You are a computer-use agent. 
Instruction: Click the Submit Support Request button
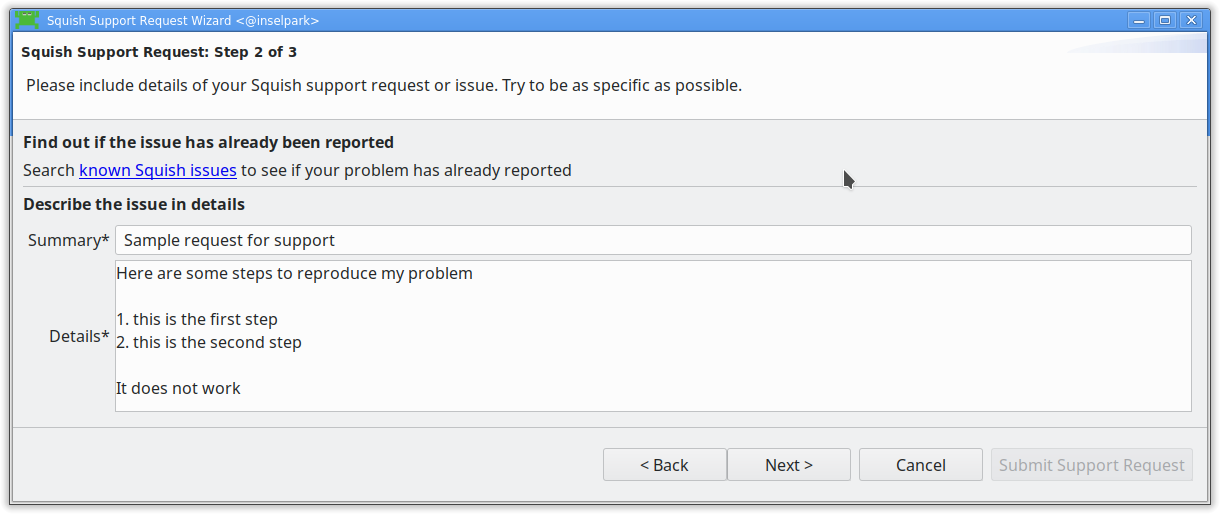click(x=1091, y=465)
